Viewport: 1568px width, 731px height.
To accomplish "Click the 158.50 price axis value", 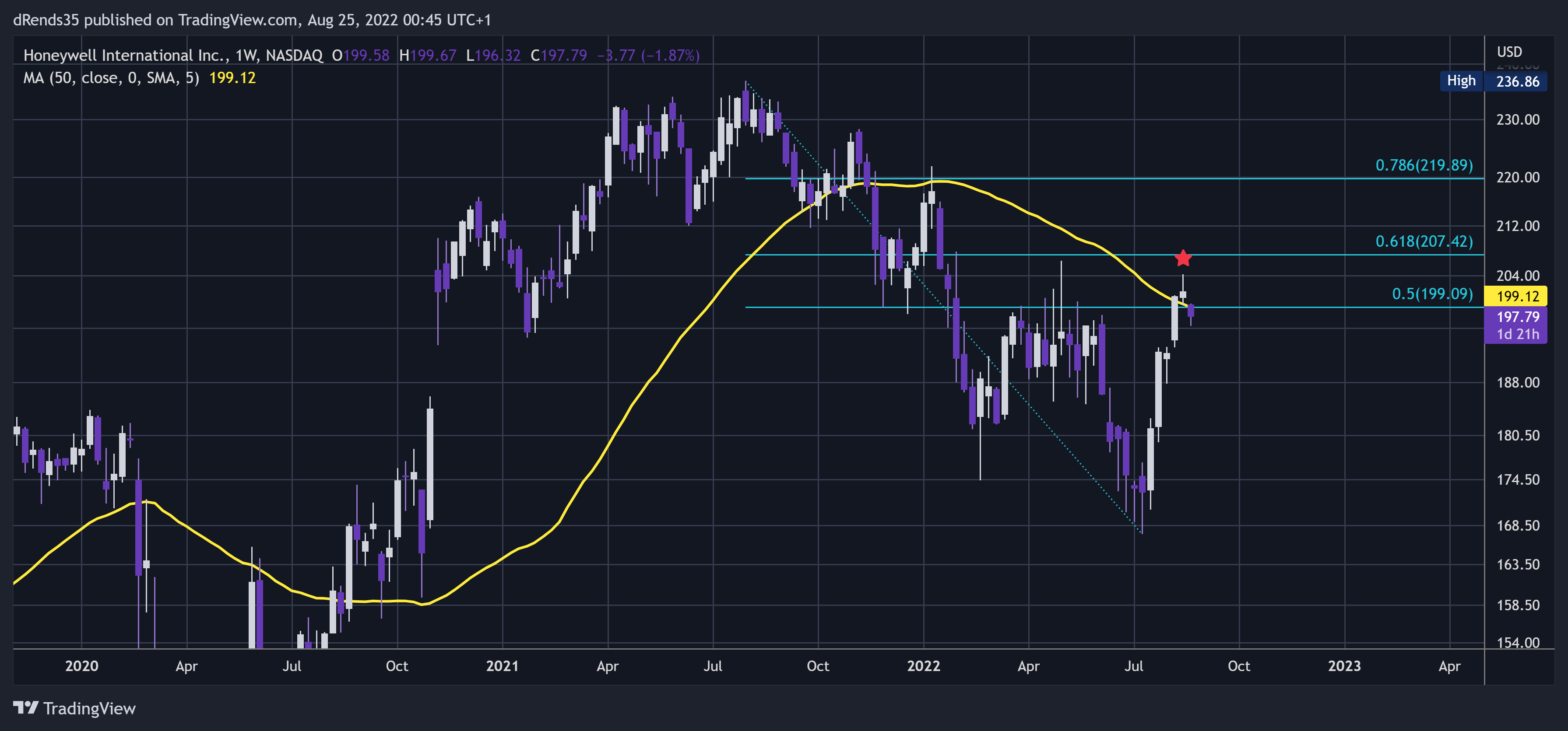I will pos(1518,605).
